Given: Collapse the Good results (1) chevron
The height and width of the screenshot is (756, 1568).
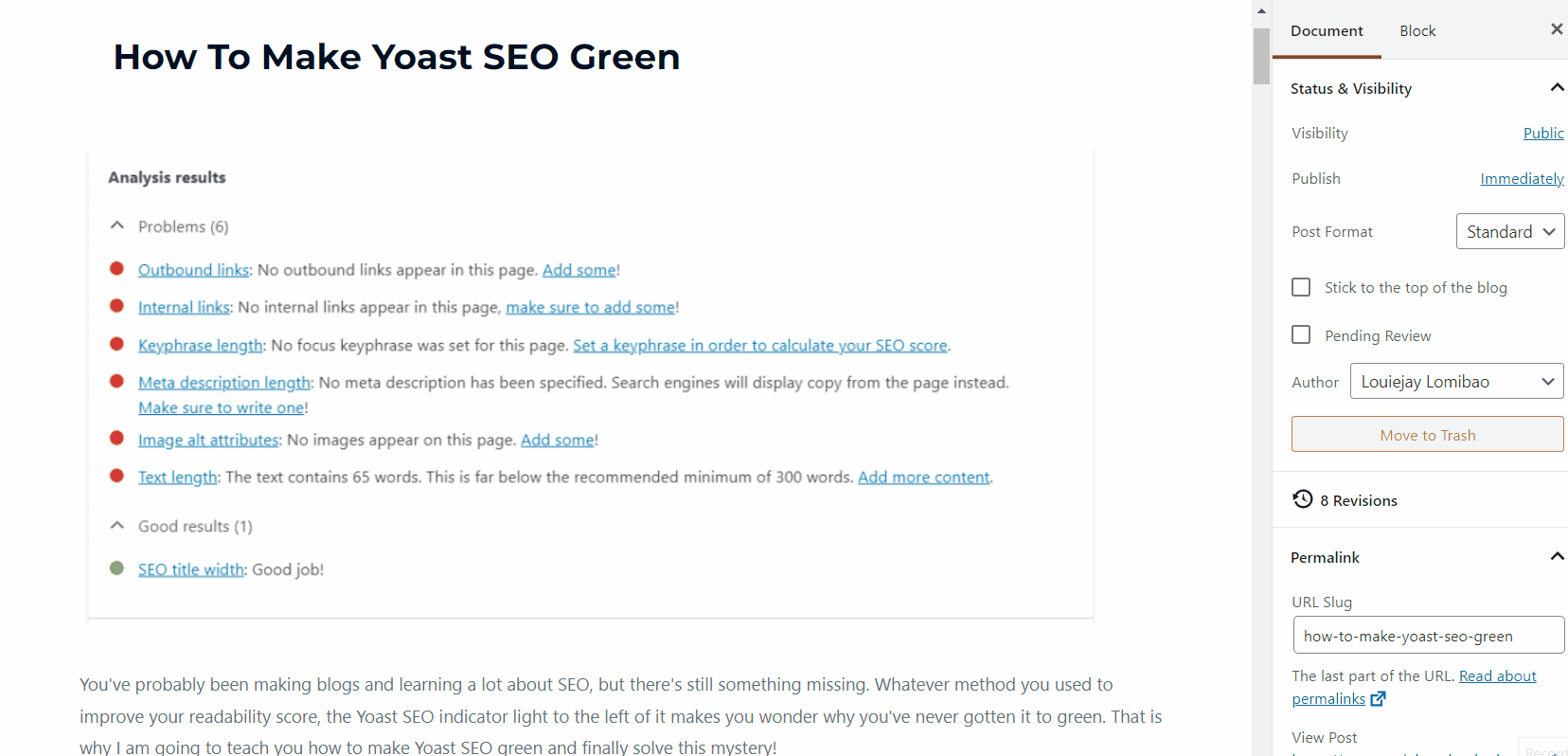Looking at the screenshot, I should (x=117, y=525).
